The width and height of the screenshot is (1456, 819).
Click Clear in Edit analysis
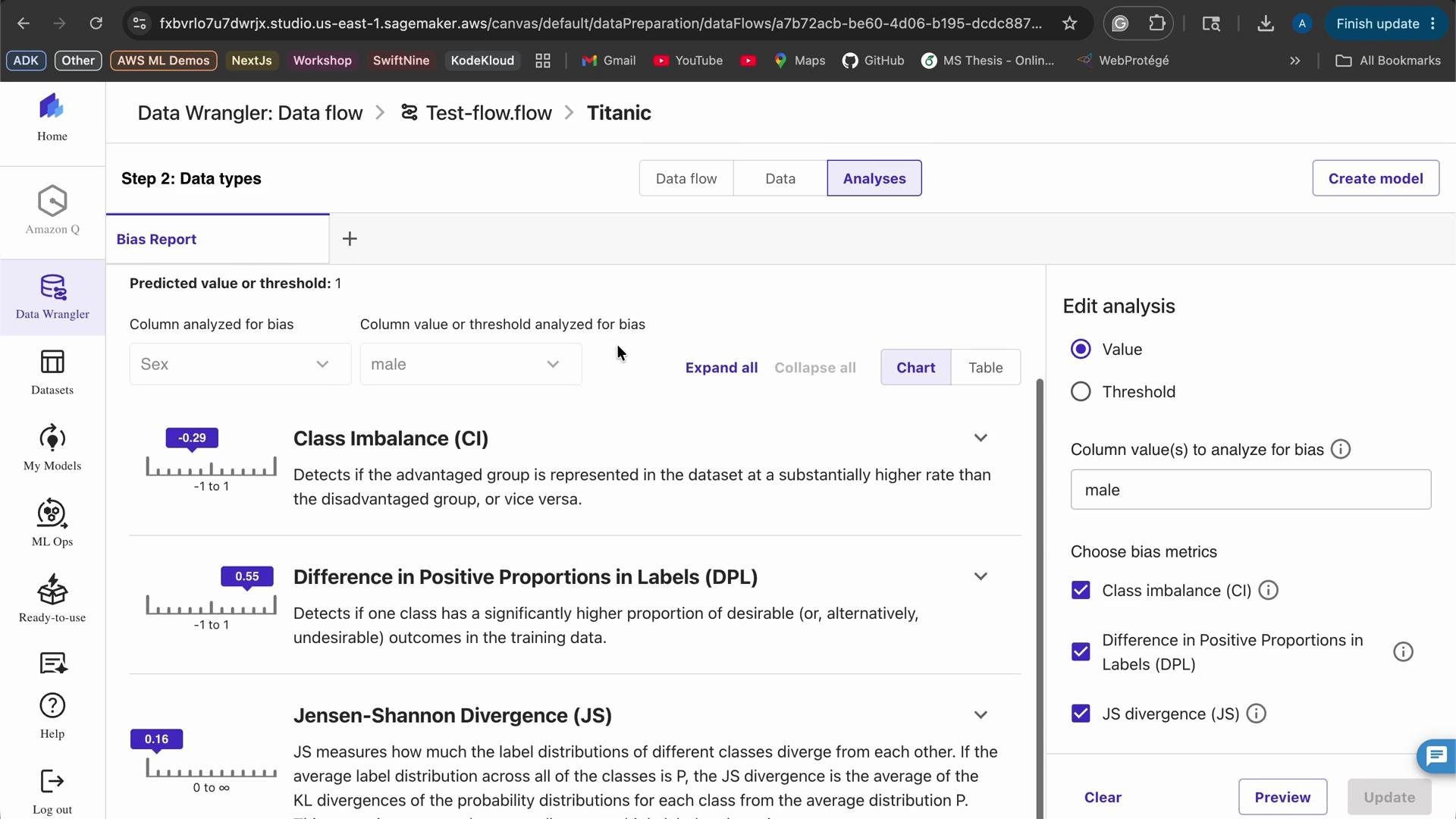coord(1103,797)
